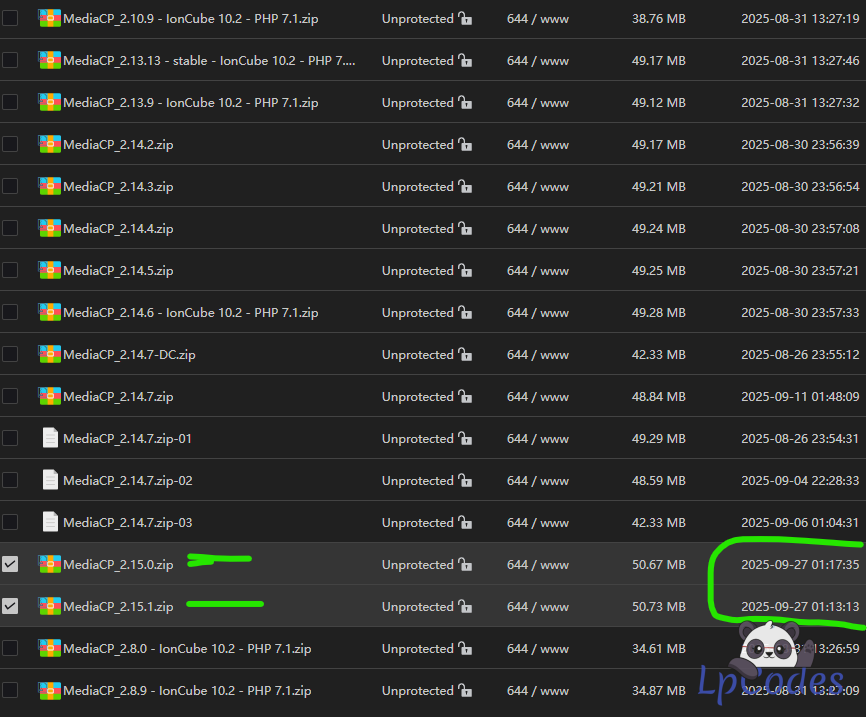Click the zip icon for MediaCP_2.8.9 IonCube file
Screen dimensions: 867x717
pos(49,690)
